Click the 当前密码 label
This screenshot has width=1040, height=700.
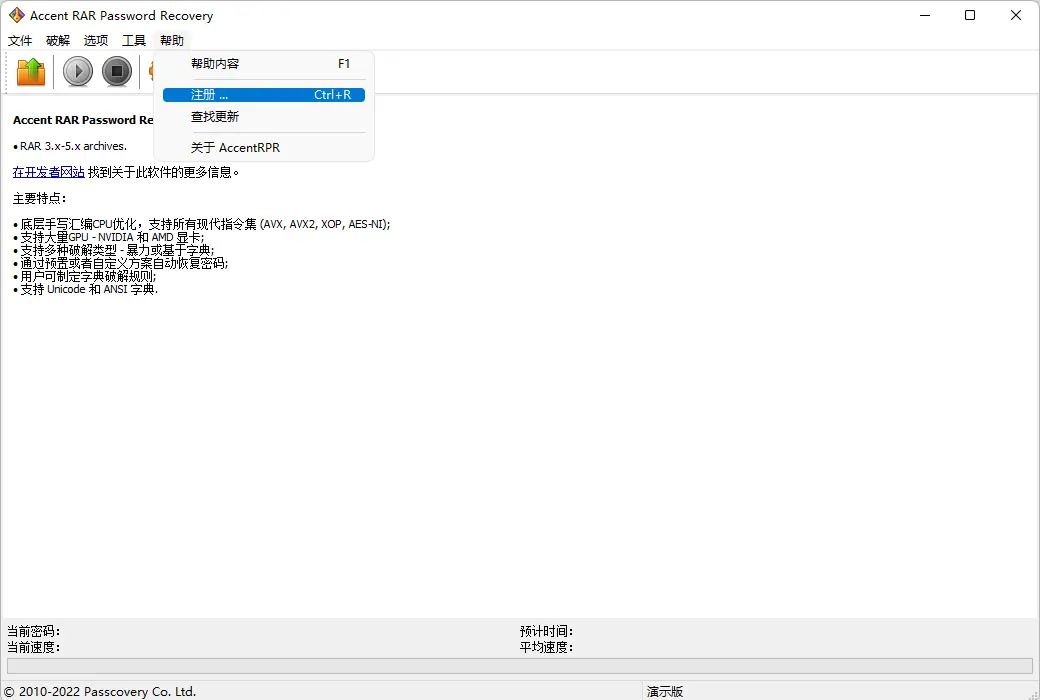33,631
